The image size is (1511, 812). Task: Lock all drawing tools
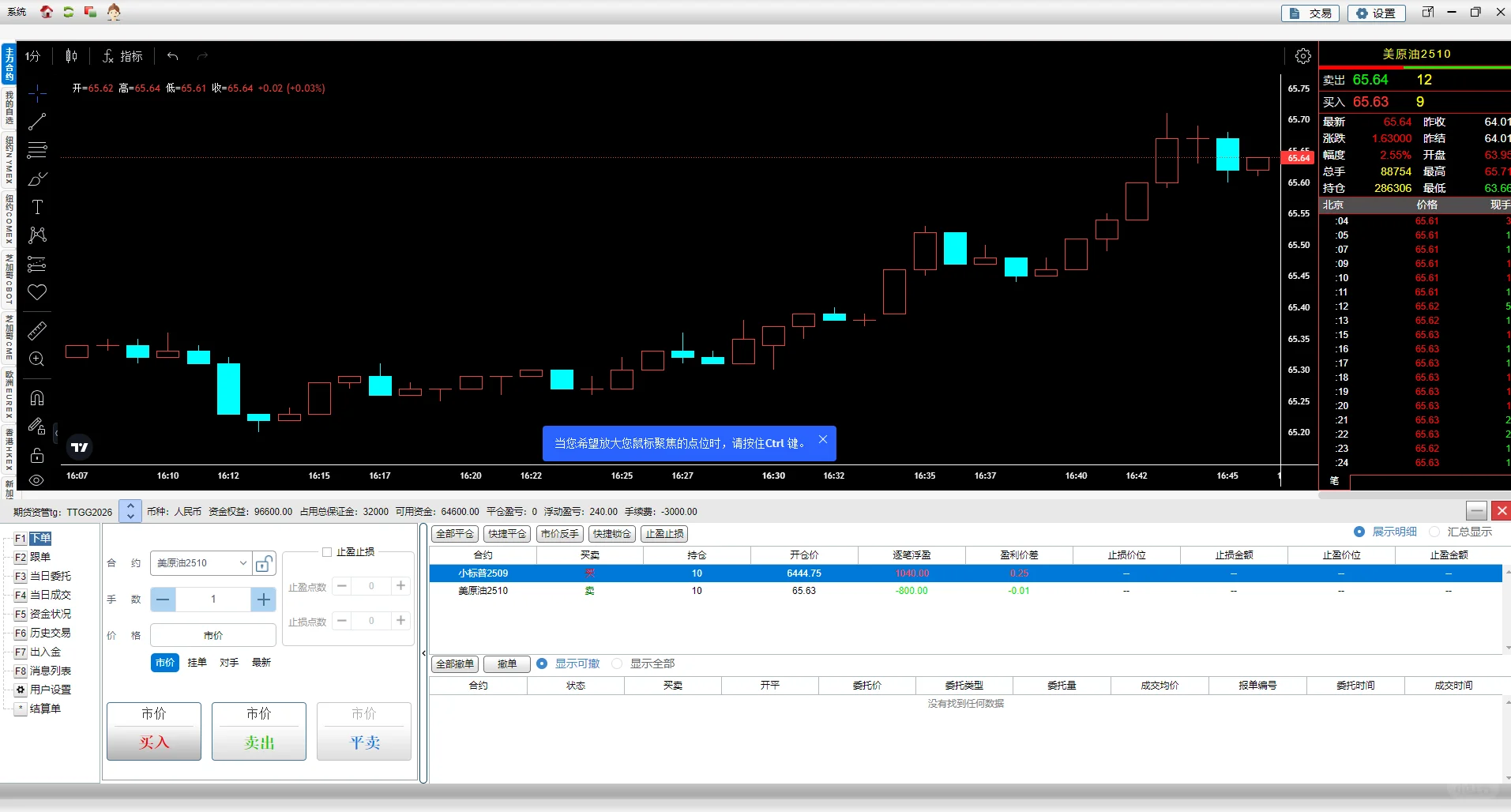[x=37, y=456]
